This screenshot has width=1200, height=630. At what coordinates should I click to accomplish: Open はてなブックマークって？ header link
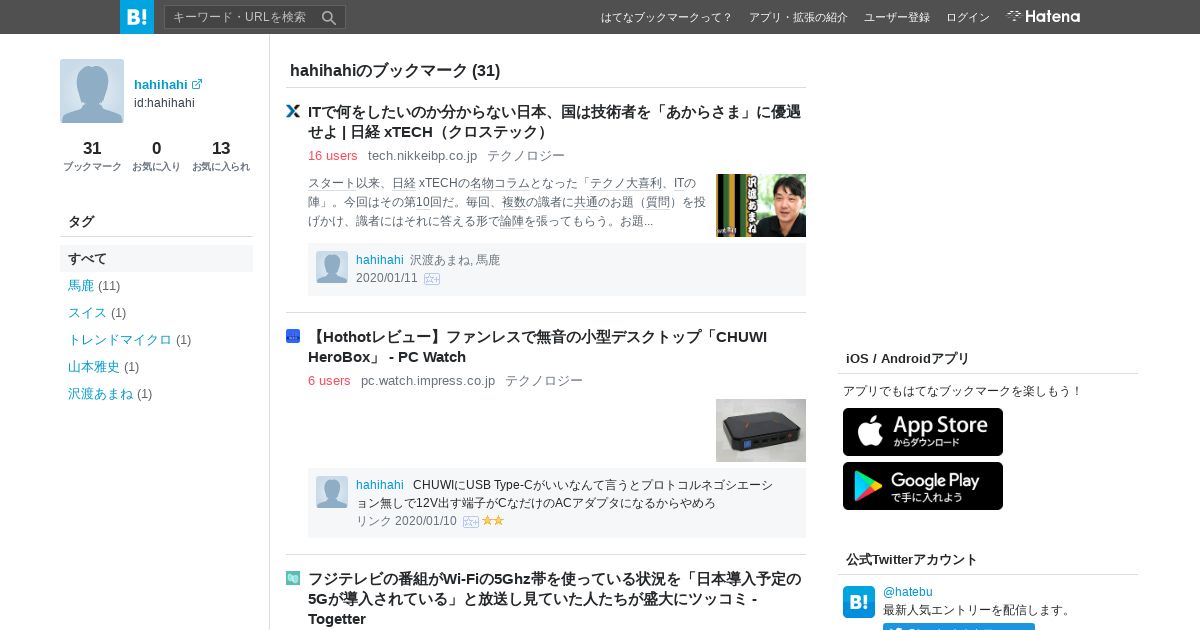pos(667,17)
